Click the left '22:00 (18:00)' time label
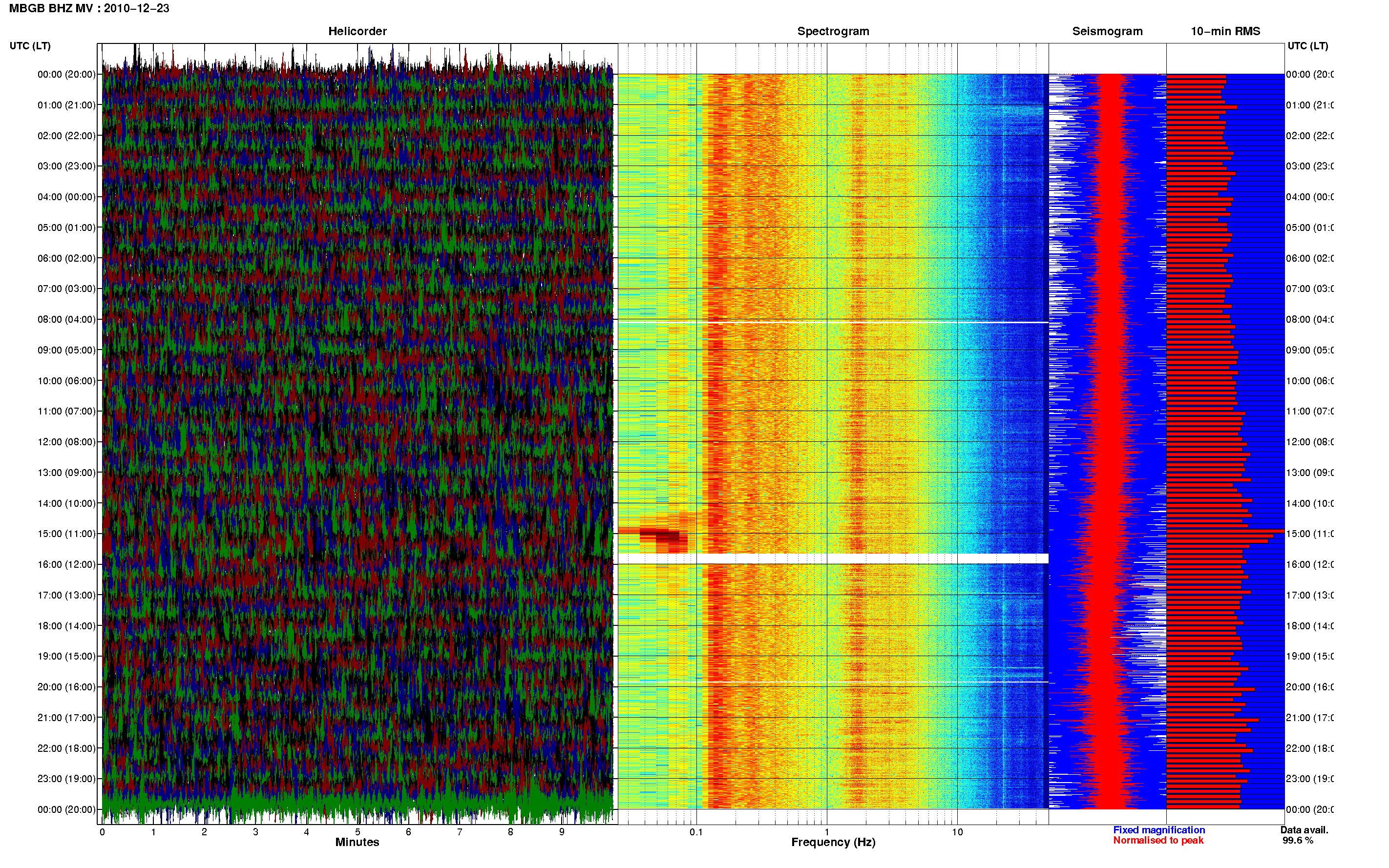Image resolution: width=1389 pixels, height=868 pixels. [x=66, y=748]
